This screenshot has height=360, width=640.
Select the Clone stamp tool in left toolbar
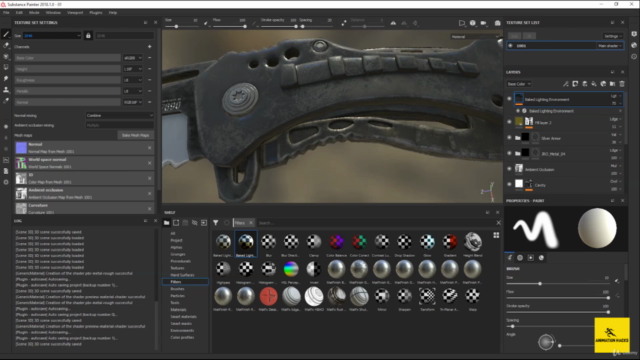[6, 89]
